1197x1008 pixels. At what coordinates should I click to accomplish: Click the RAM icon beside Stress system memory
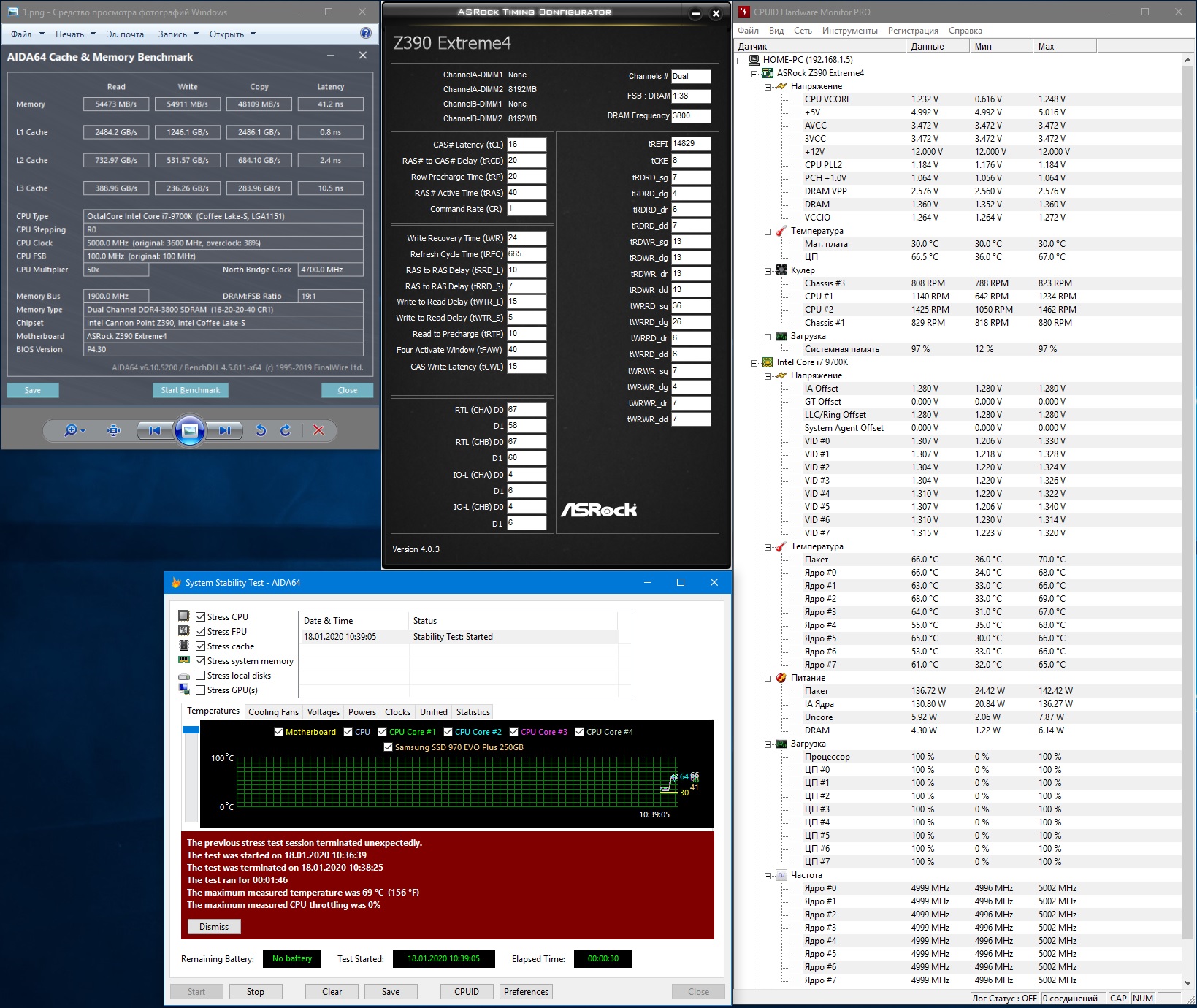[x=184, y=660]
